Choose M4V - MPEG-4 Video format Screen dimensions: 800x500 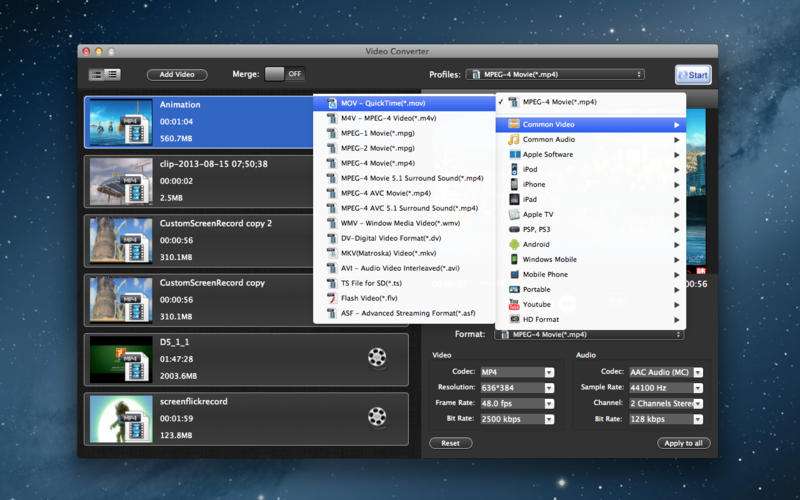(404, 118)
